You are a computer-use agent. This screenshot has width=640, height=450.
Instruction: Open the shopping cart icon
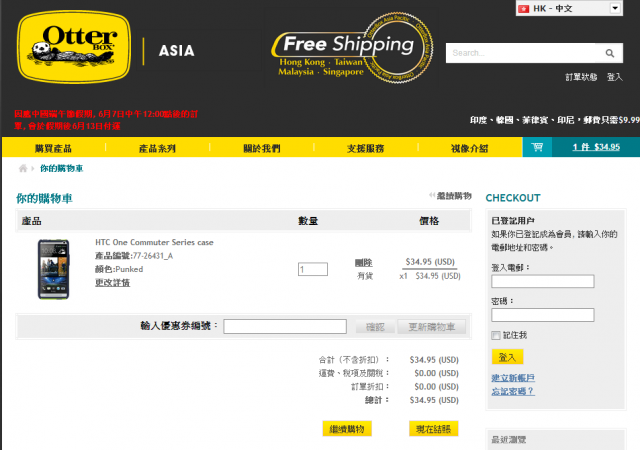[537, 147]
